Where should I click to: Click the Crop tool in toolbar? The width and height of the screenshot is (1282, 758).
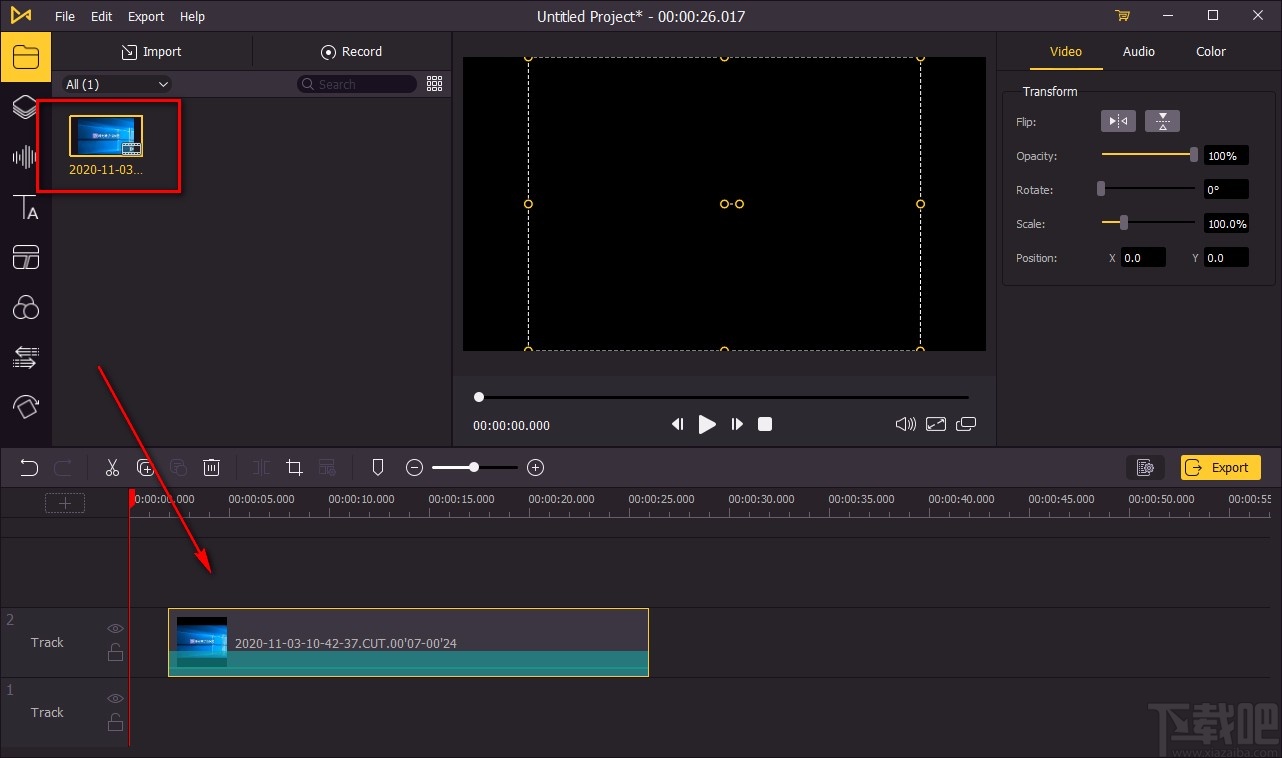(294, 467)
